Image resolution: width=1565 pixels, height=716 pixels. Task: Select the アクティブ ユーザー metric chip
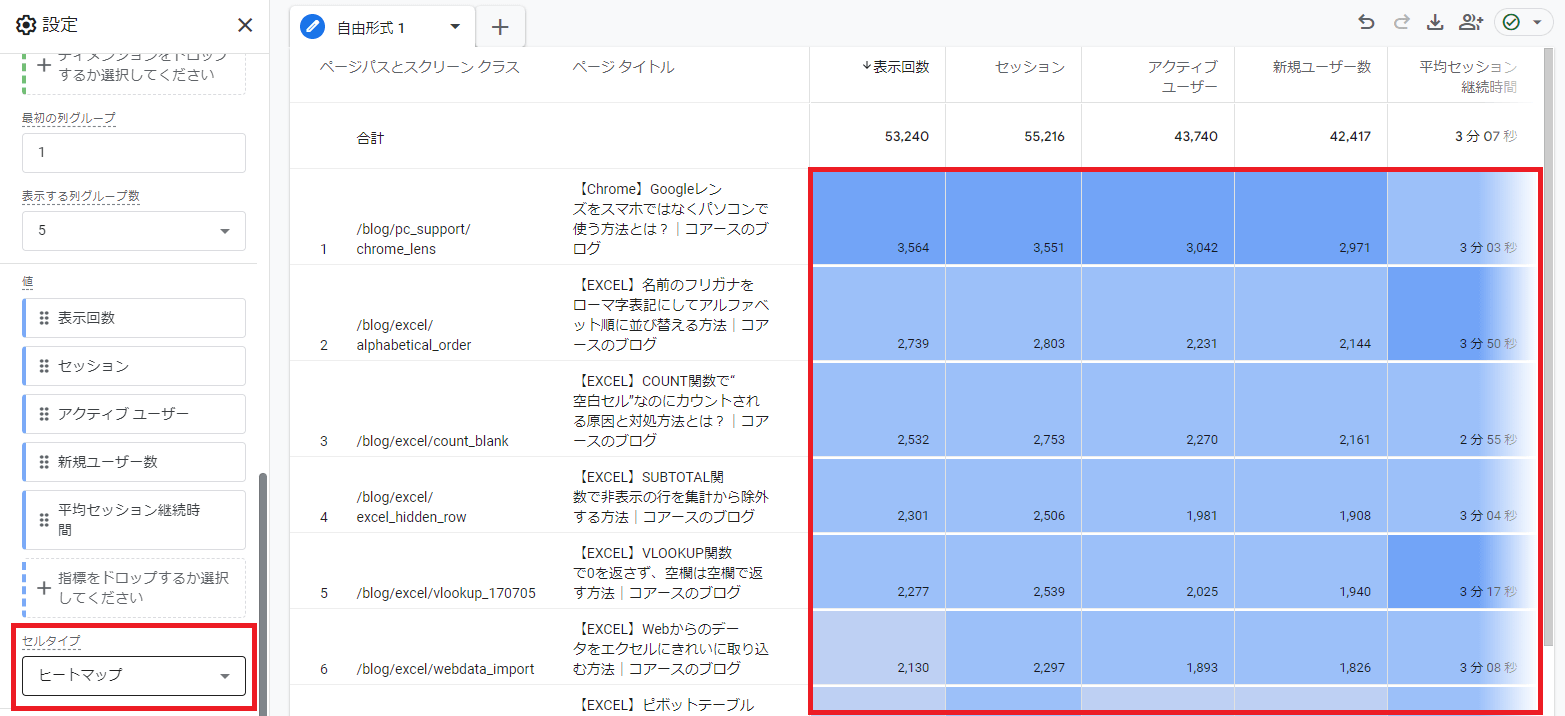[x=134, y=414]
